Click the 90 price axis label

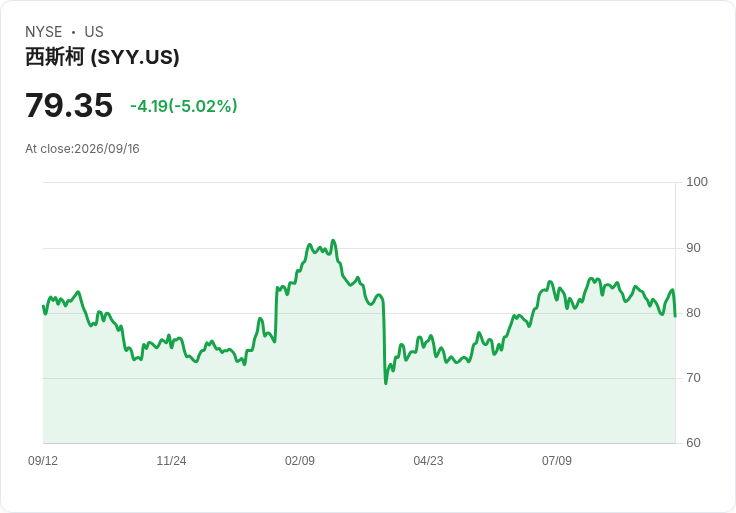click(693, 248)
